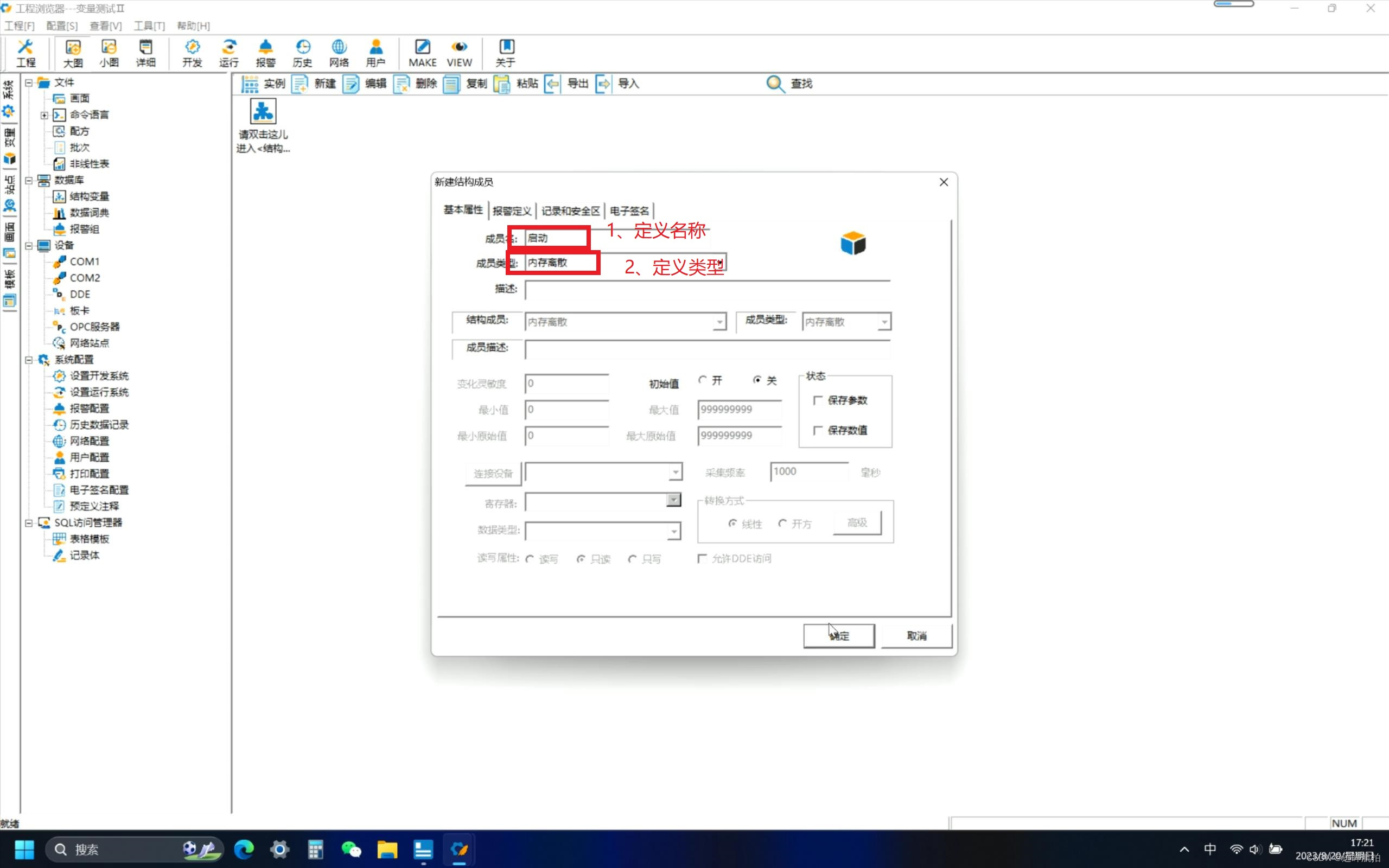This screenshot has height=868, width=1389.
Task: Click the 查找 magnifier icon
Action: (x=775, y=84)
